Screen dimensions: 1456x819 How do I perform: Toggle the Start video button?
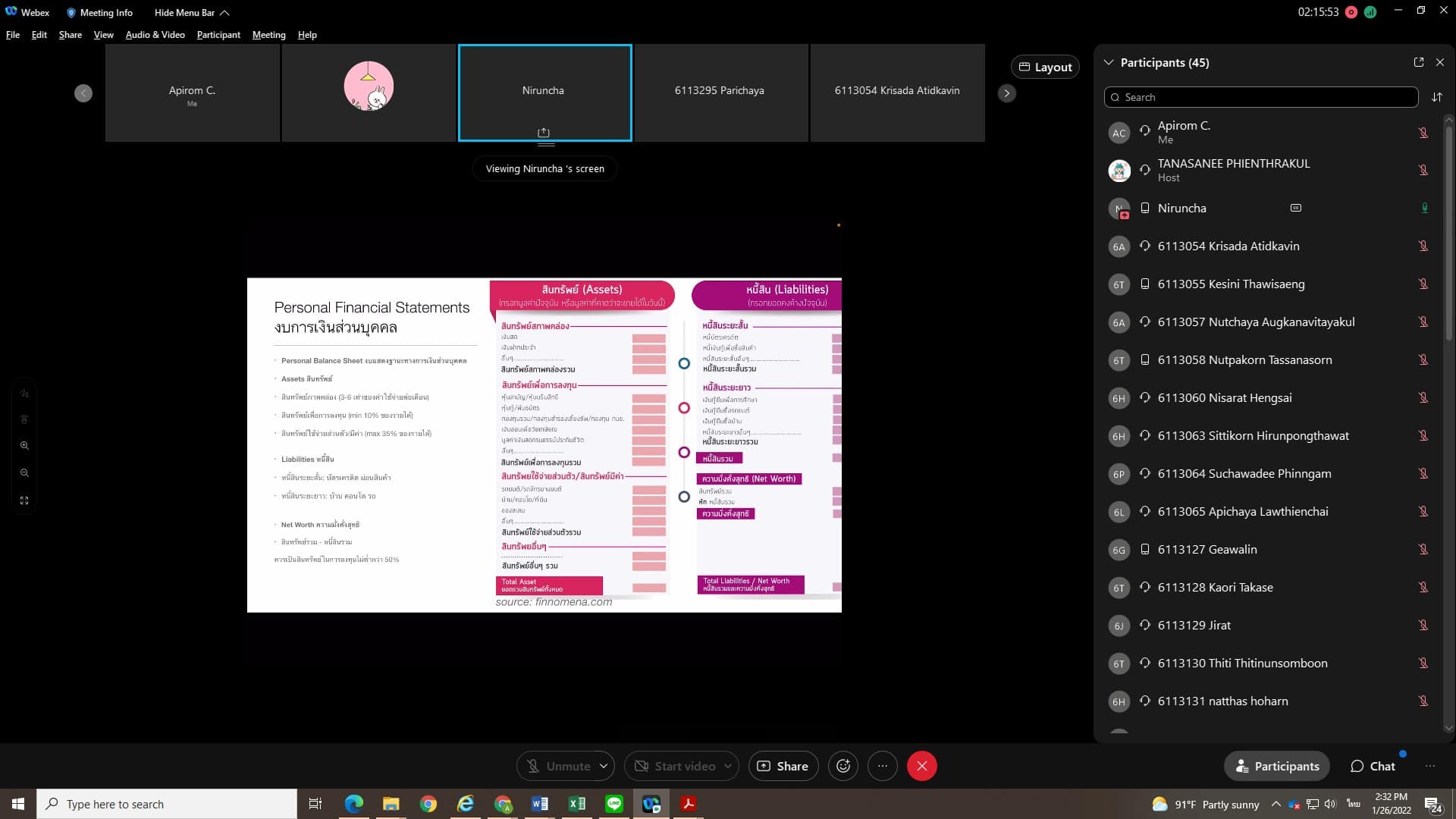(674, 766)
